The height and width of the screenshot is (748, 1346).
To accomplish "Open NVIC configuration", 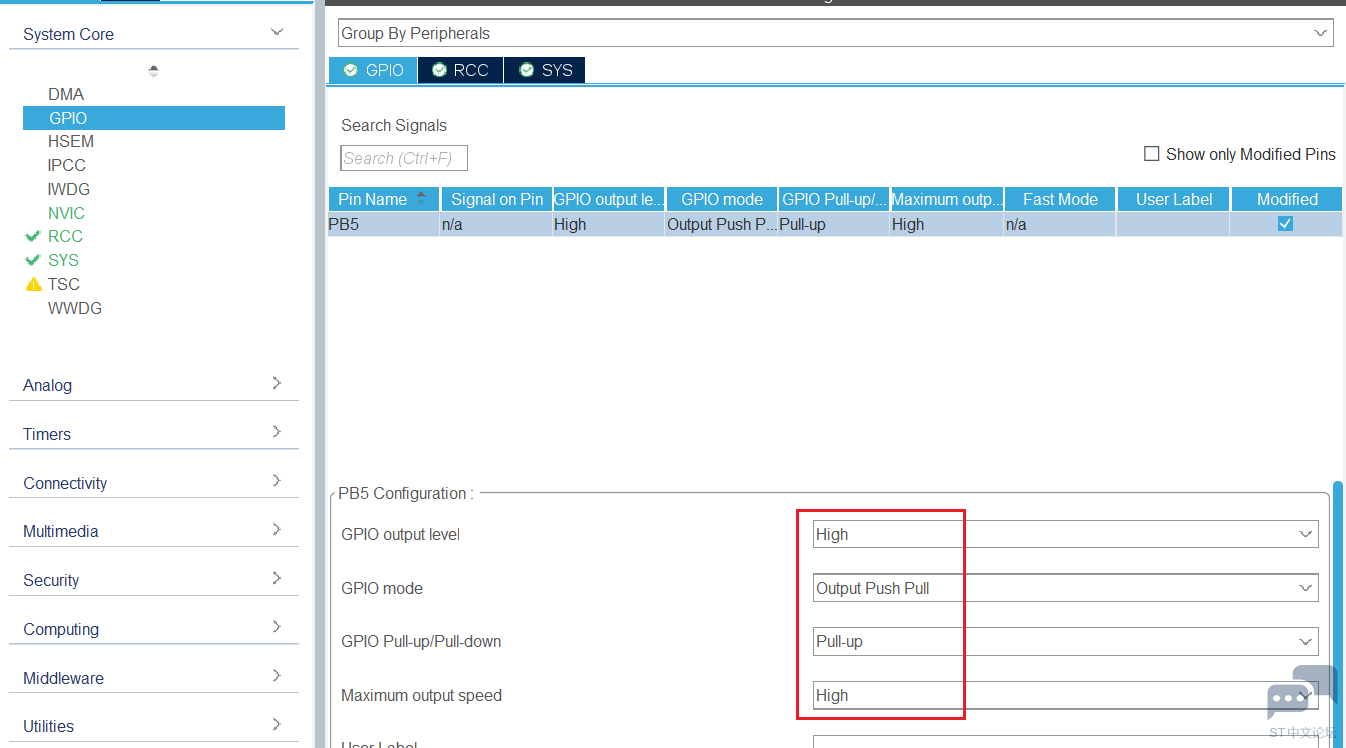I will click(x=66, y=213).
